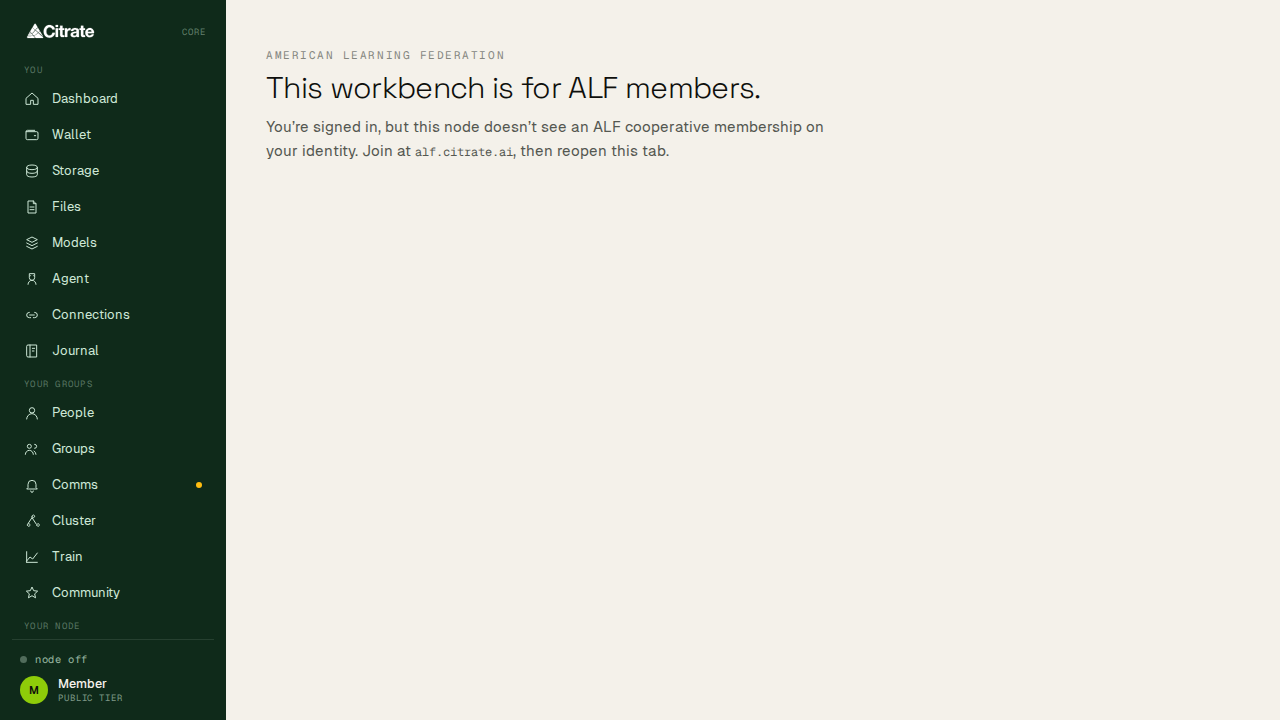Click the Comms bell icon
The height and width of the screenshot is (720, 1280).
32,485
